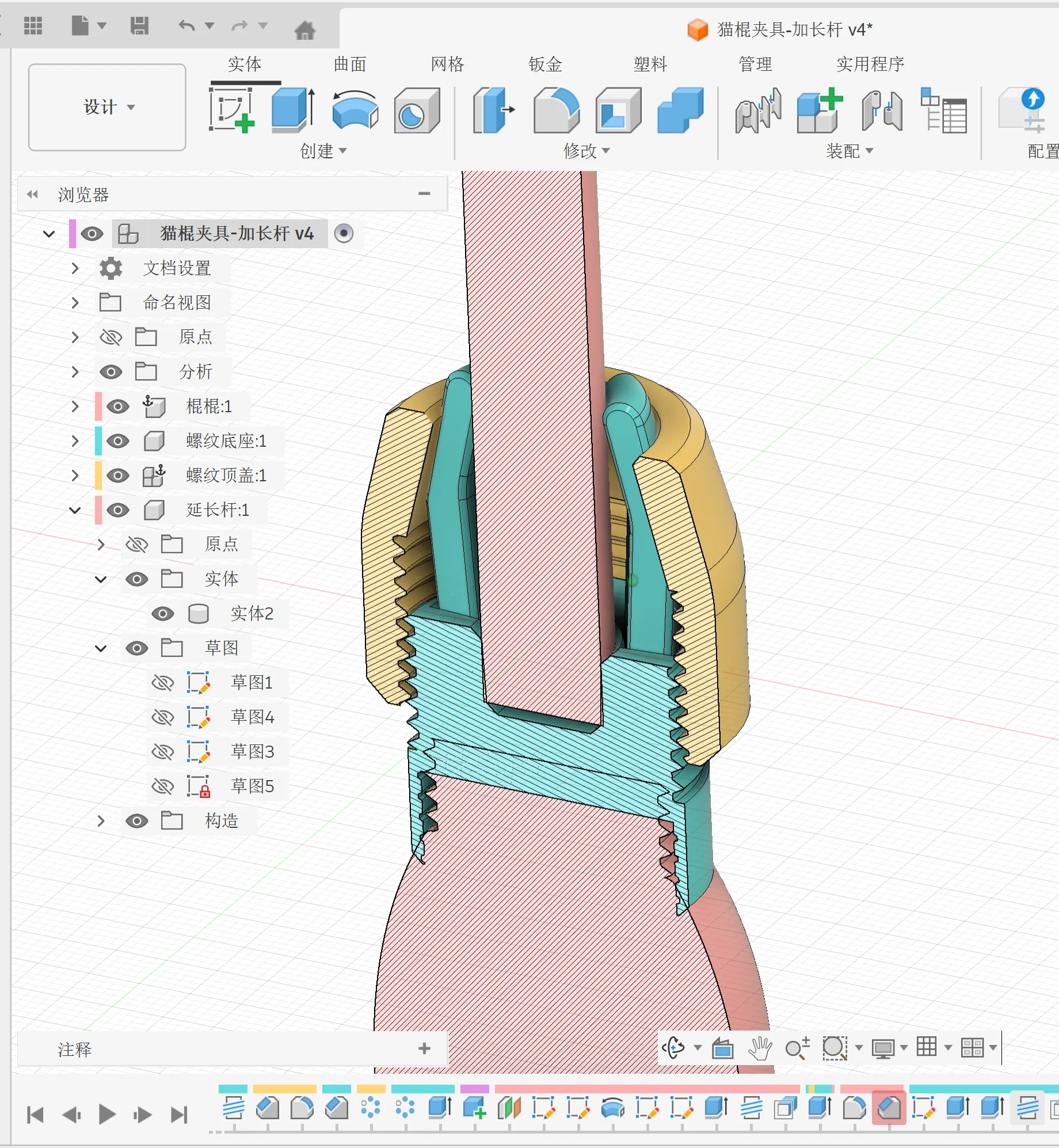Open the 钣金 tab
Screen dimensions: 1059x1148
click(545, 64)
